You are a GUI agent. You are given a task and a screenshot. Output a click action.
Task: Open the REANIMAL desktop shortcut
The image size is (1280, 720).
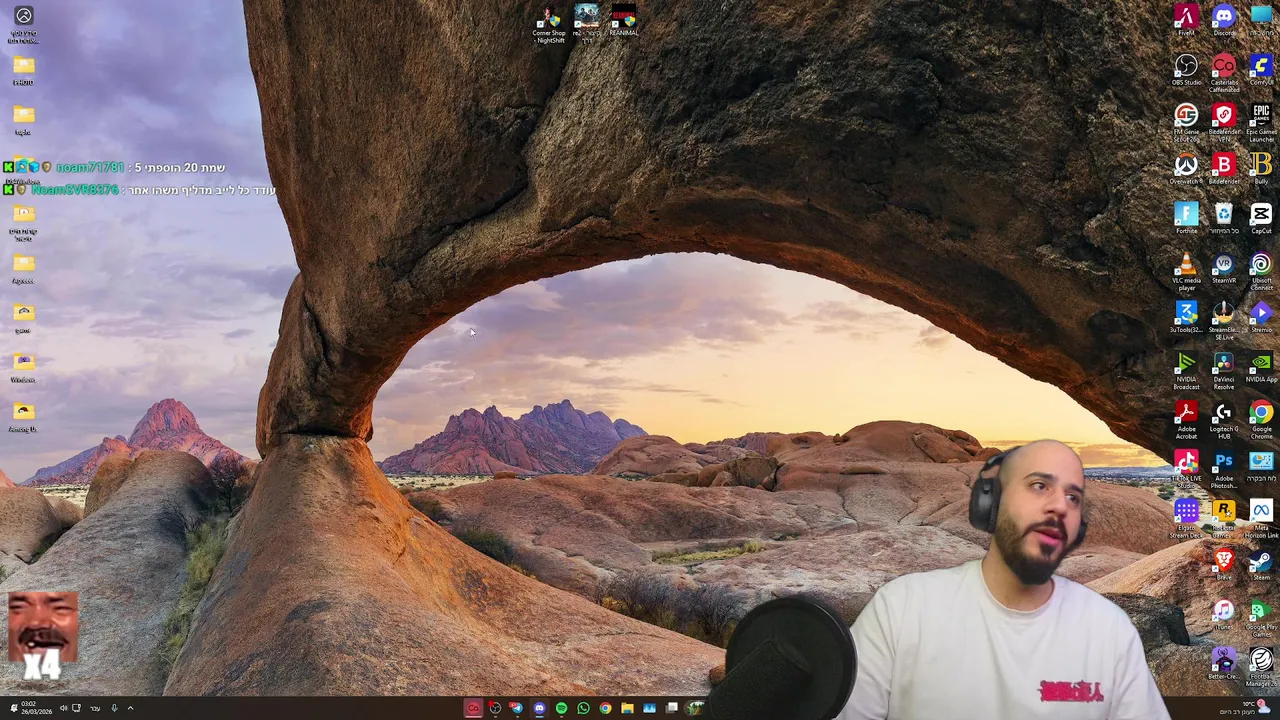pyautogui.click(x=623, y=21)
